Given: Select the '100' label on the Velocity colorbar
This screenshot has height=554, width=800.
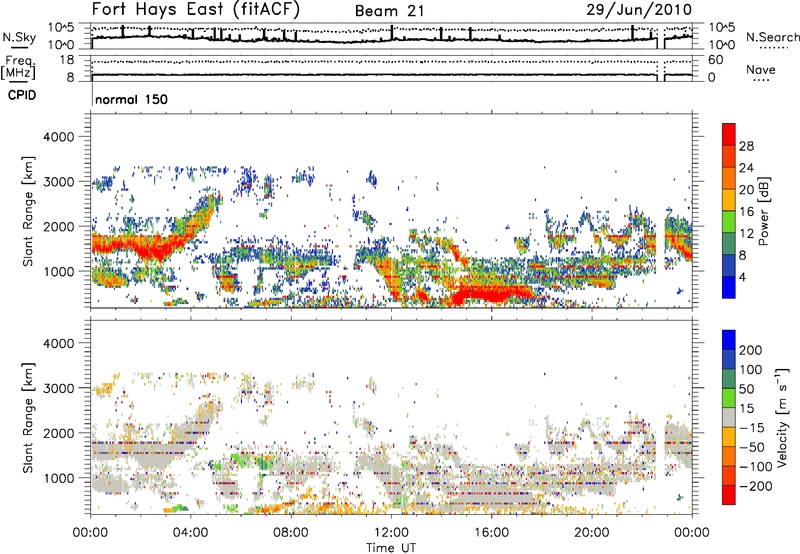Looking at the screenshot, I should [x=751, y=370].
